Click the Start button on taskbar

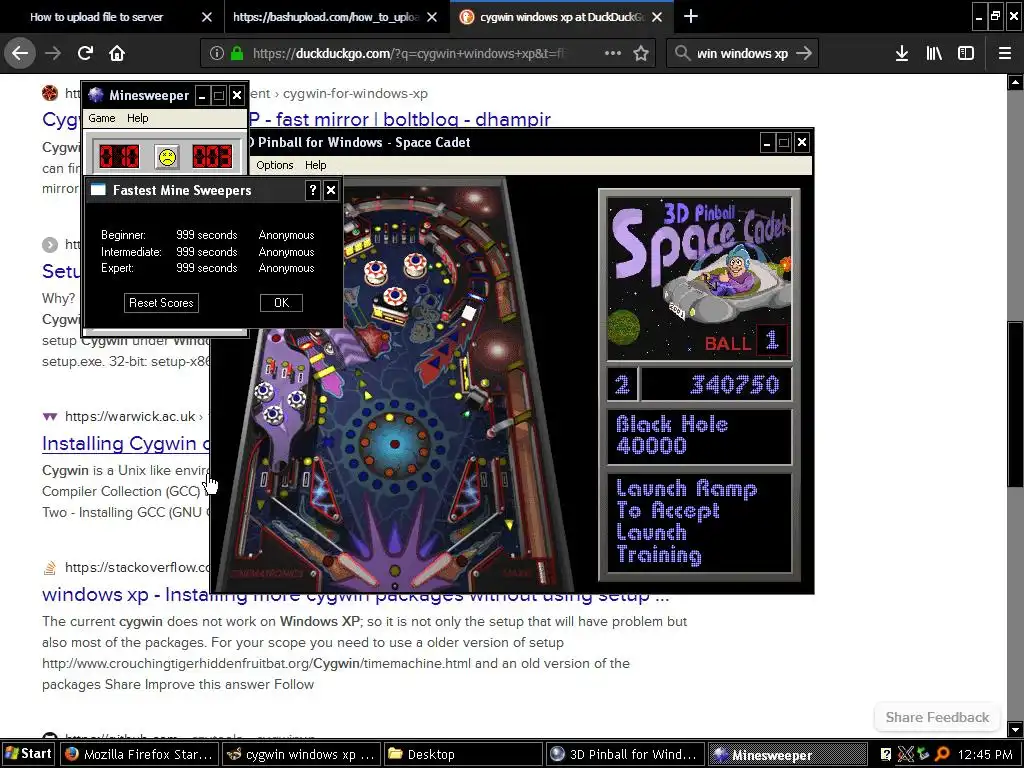[29, 754]
